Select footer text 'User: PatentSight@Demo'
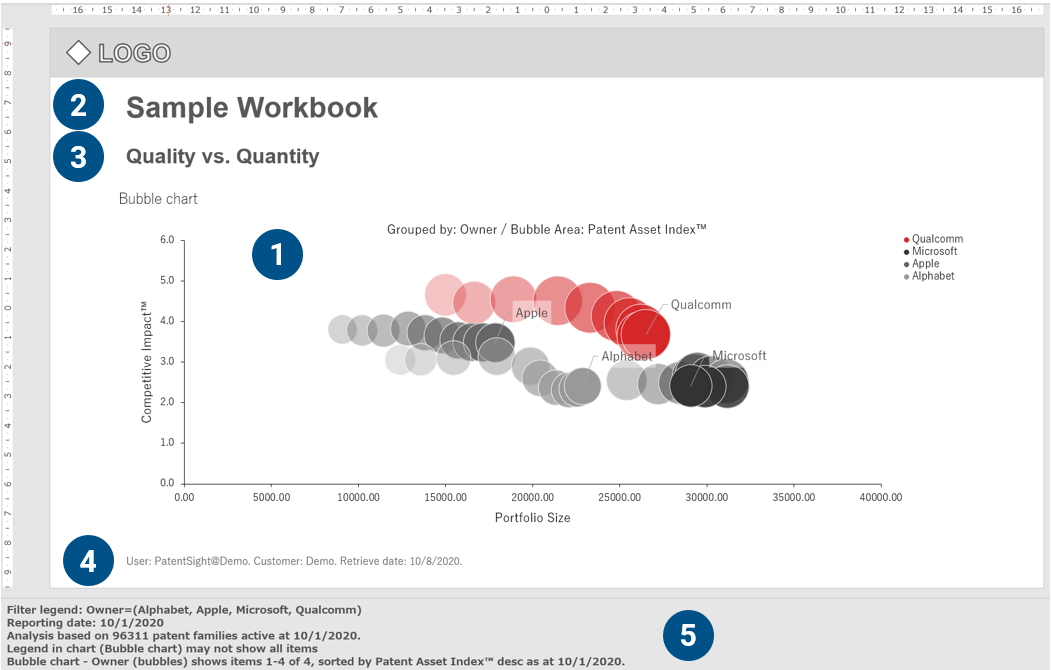Screen dimensions: 1051x670 pos(294,561)
